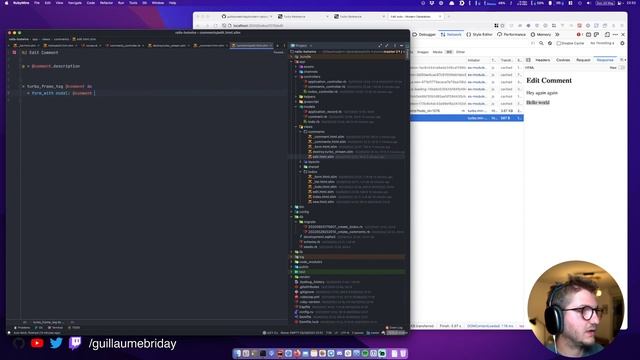Viewport: 640px width, 360px height.
Task: Open the Performance panel in DevTools
Action: [511, 35]
